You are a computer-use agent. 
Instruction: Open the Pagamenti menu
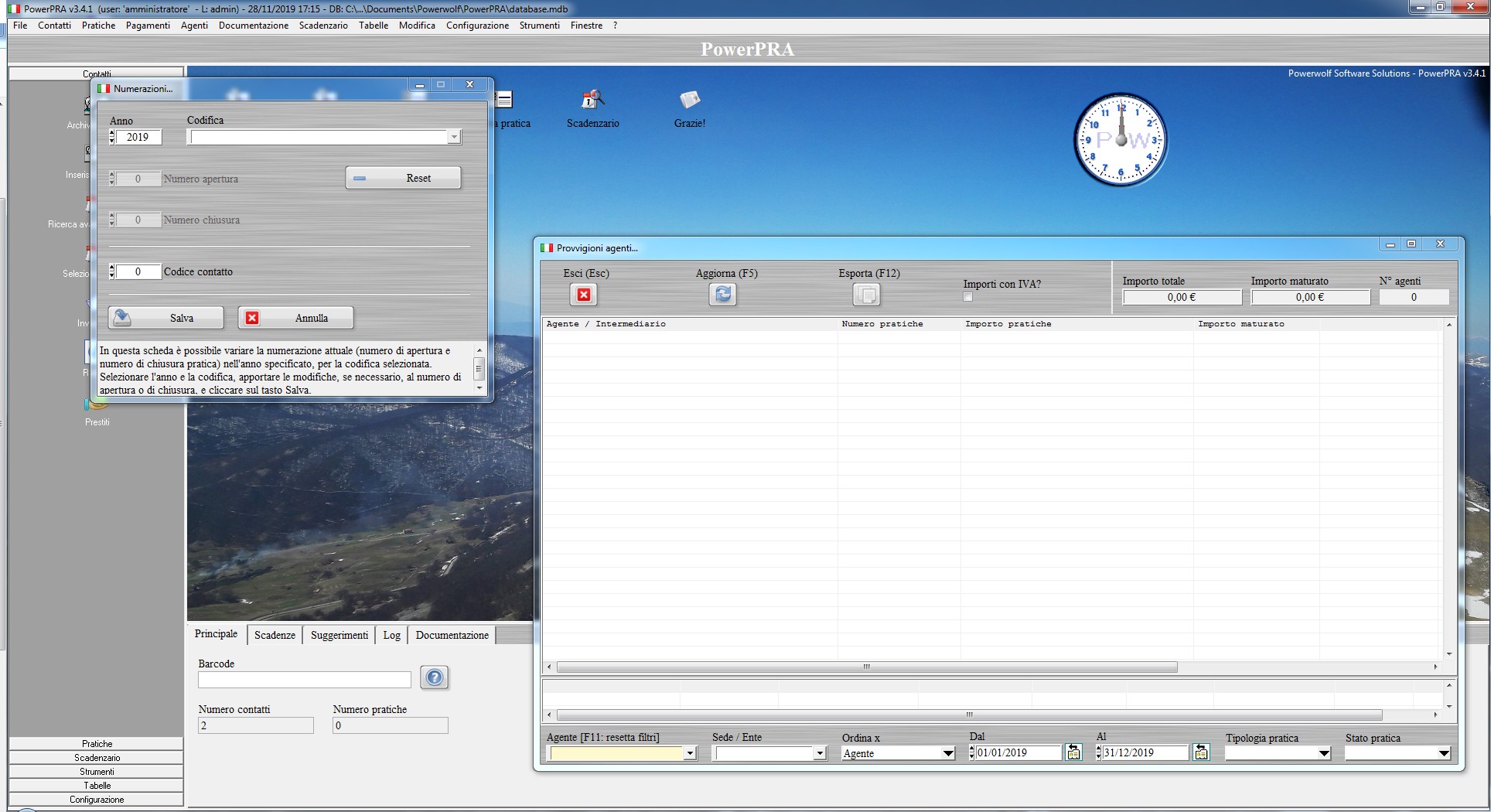pyautogui.click(x=148, y=26)
